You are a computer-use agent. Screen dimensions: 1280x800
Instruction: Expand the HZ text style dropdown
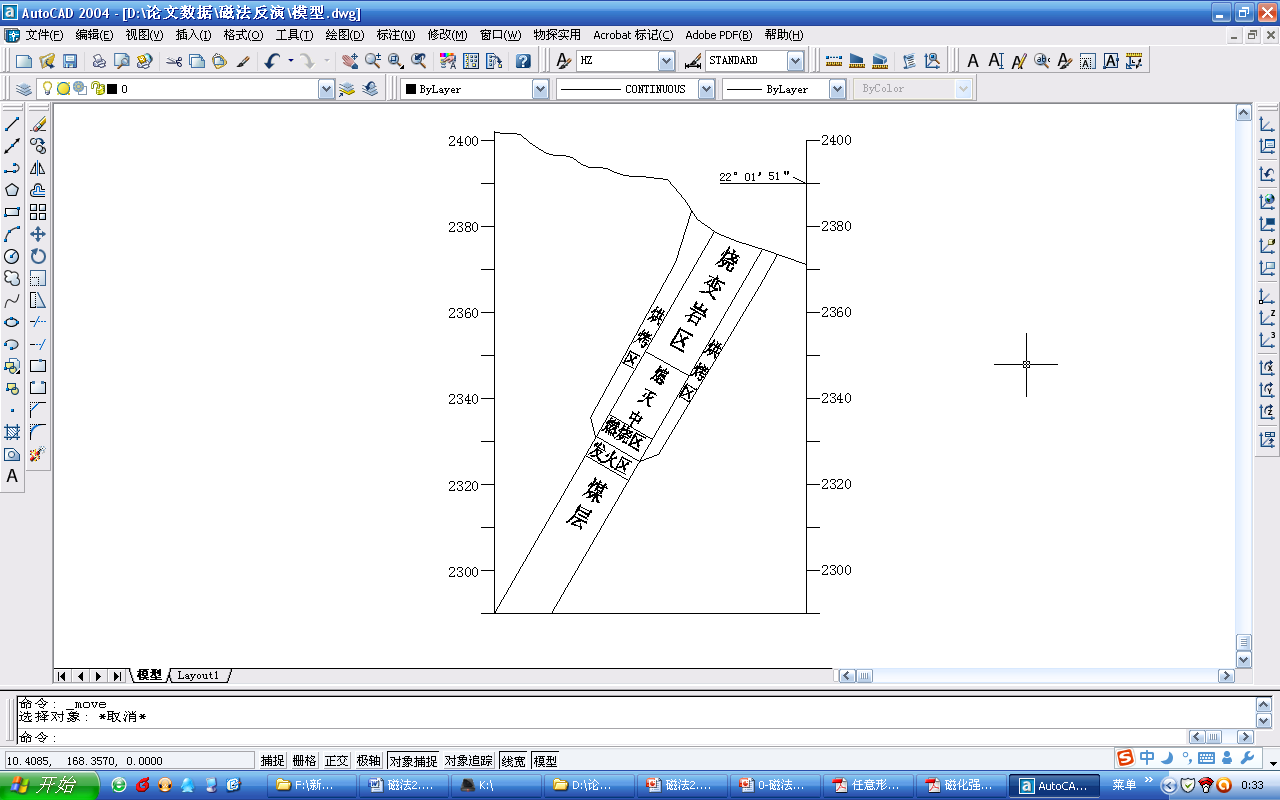(667, 61)
